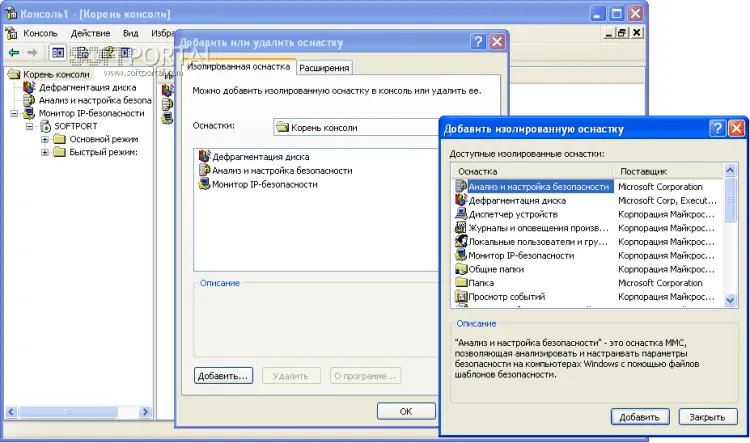Click Анализ и настройка безопасности icon in added list
This screenshot has width=750, height=443.
205,170
